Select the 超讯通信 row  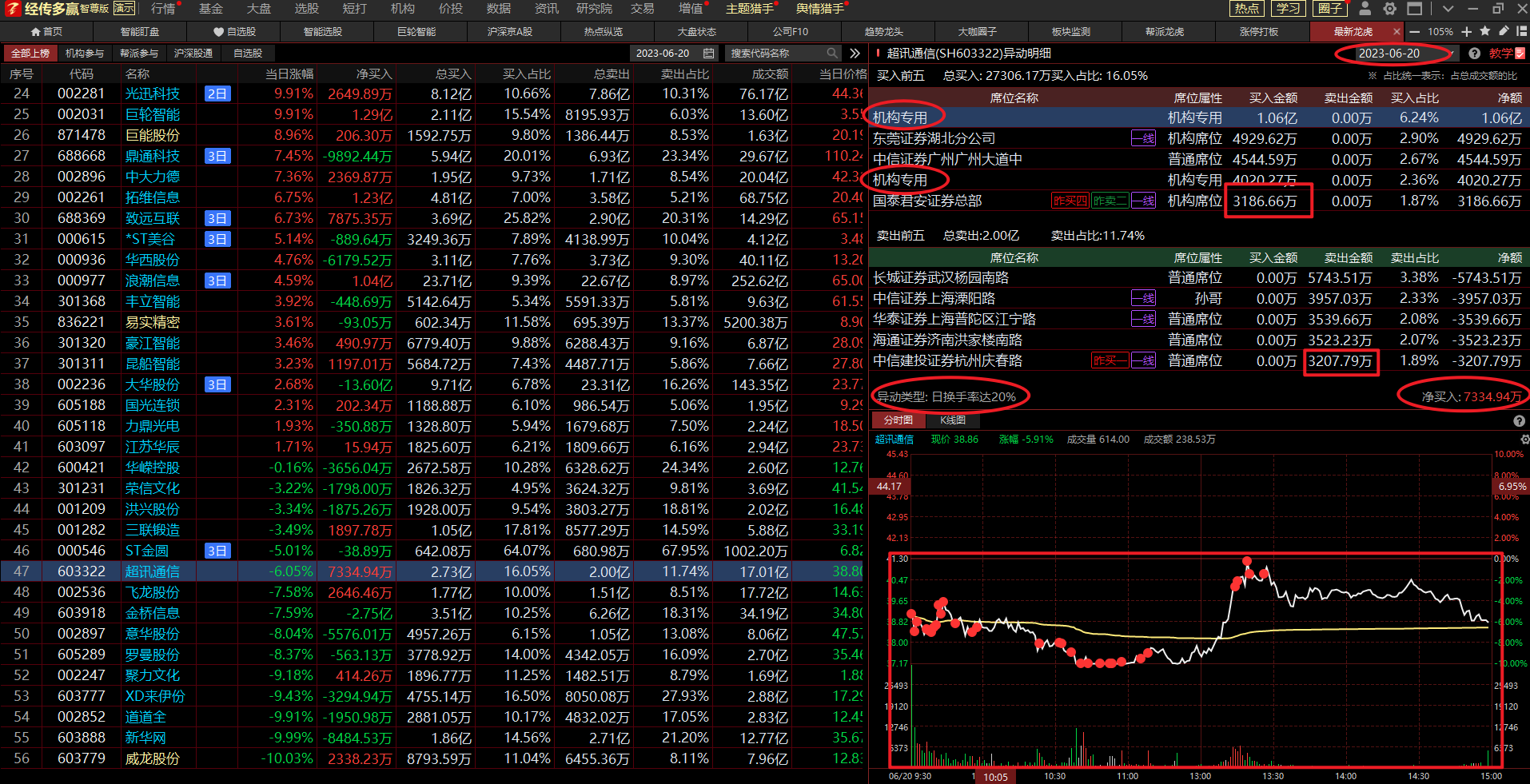(x=433, y=571)
